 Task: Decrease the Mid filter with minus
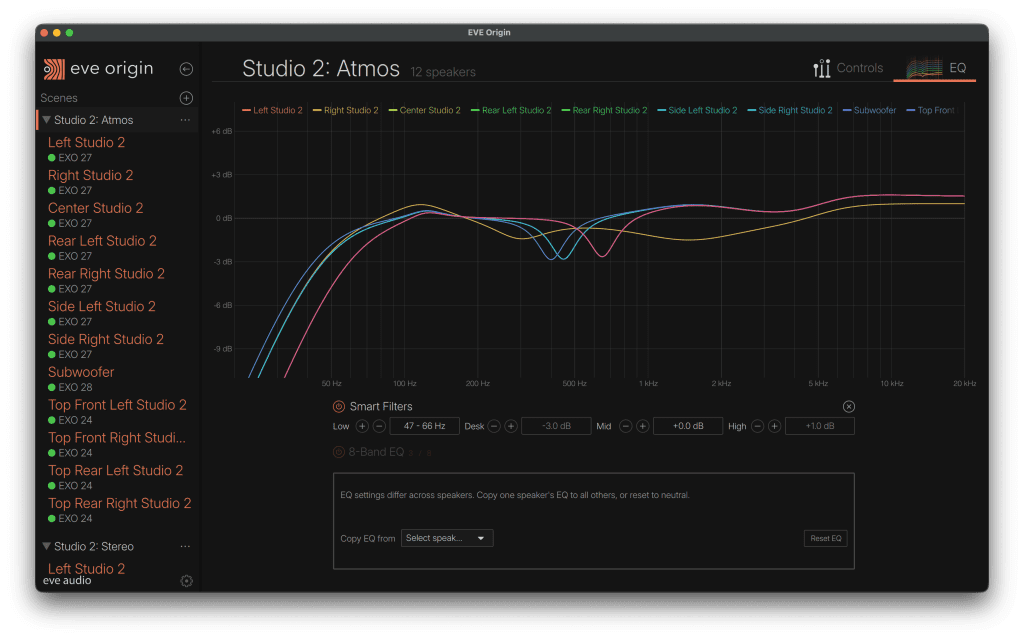(x=626, y=426)
